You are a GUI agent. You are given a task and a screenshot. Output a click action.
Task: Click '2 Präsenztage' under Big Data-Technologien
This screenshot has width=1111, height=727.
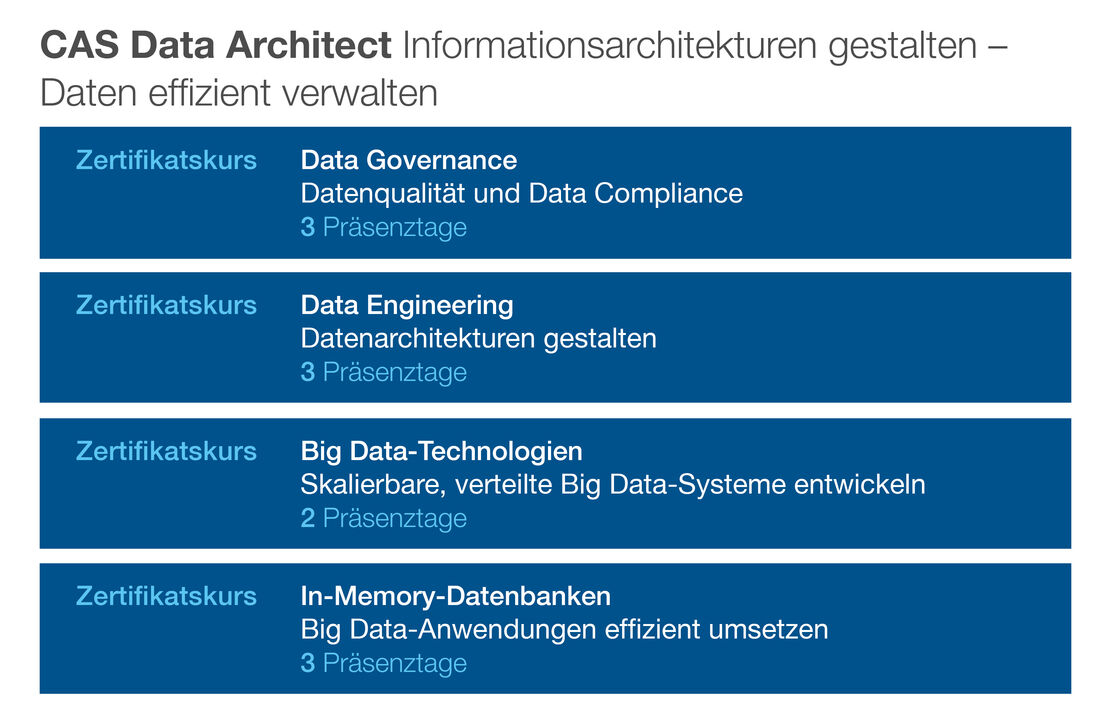(x=383, y=519)
